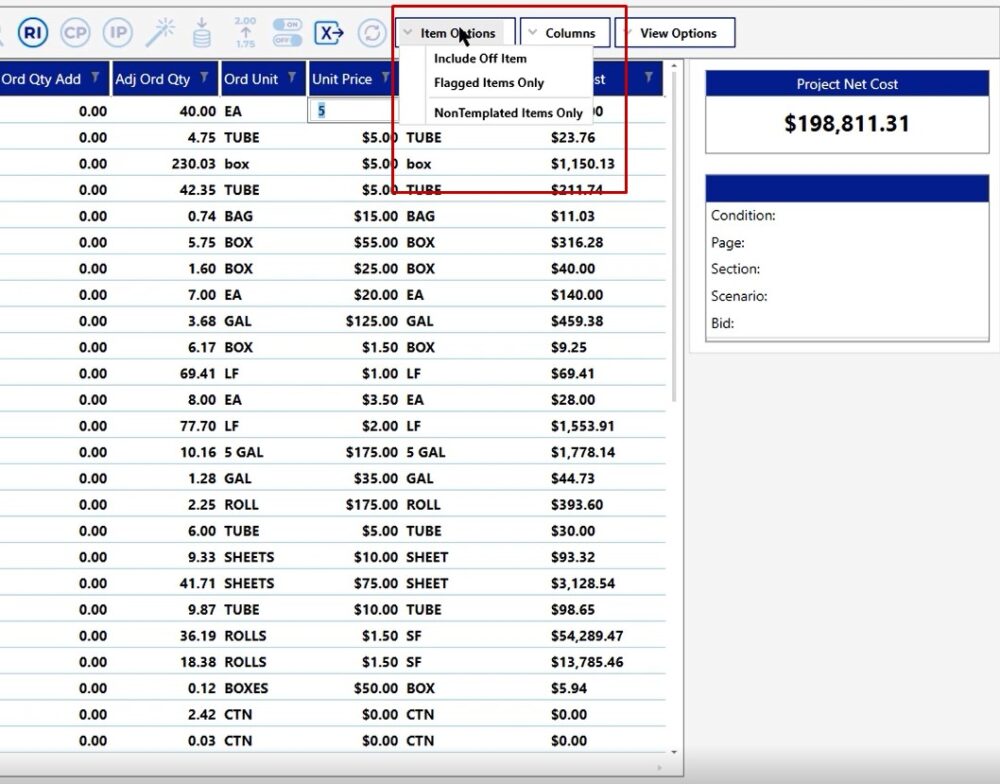Click the download-to-database icon
The image size is (1000, 784).
tap(202, 33)
